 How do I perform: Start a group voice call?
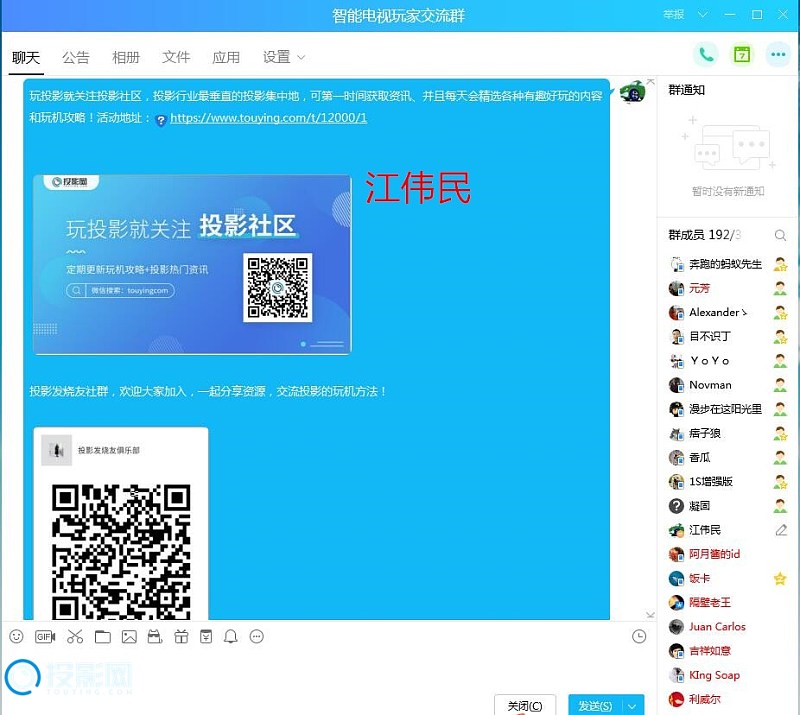pos(706,54)
